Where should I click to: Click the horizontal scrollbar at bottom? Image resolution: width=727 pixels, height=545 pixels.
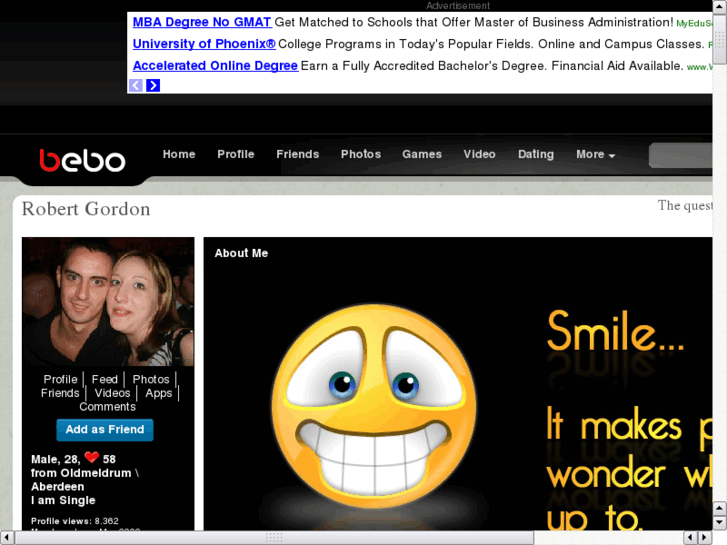click(272, 537)
